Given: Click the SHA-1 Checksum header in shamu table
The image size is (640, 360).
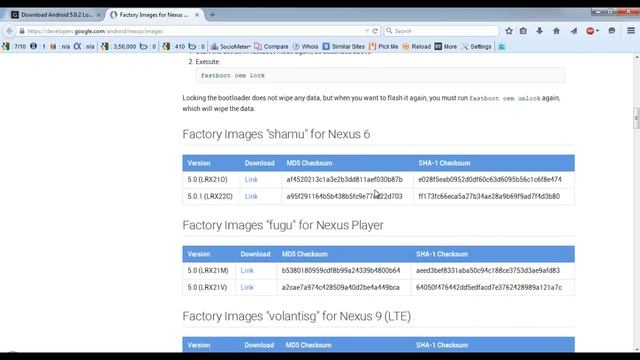Looking at the screenshot, I should pos(444,163).
